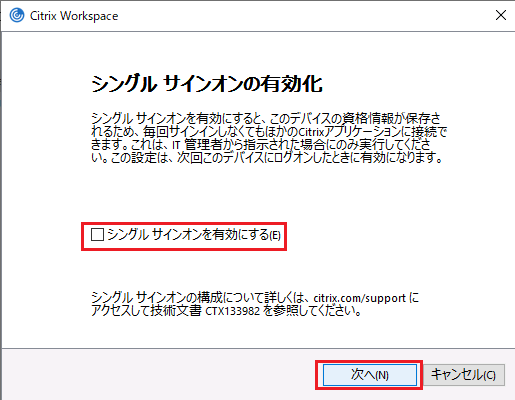Click the 次へ(N) button

tap(370, 375)
